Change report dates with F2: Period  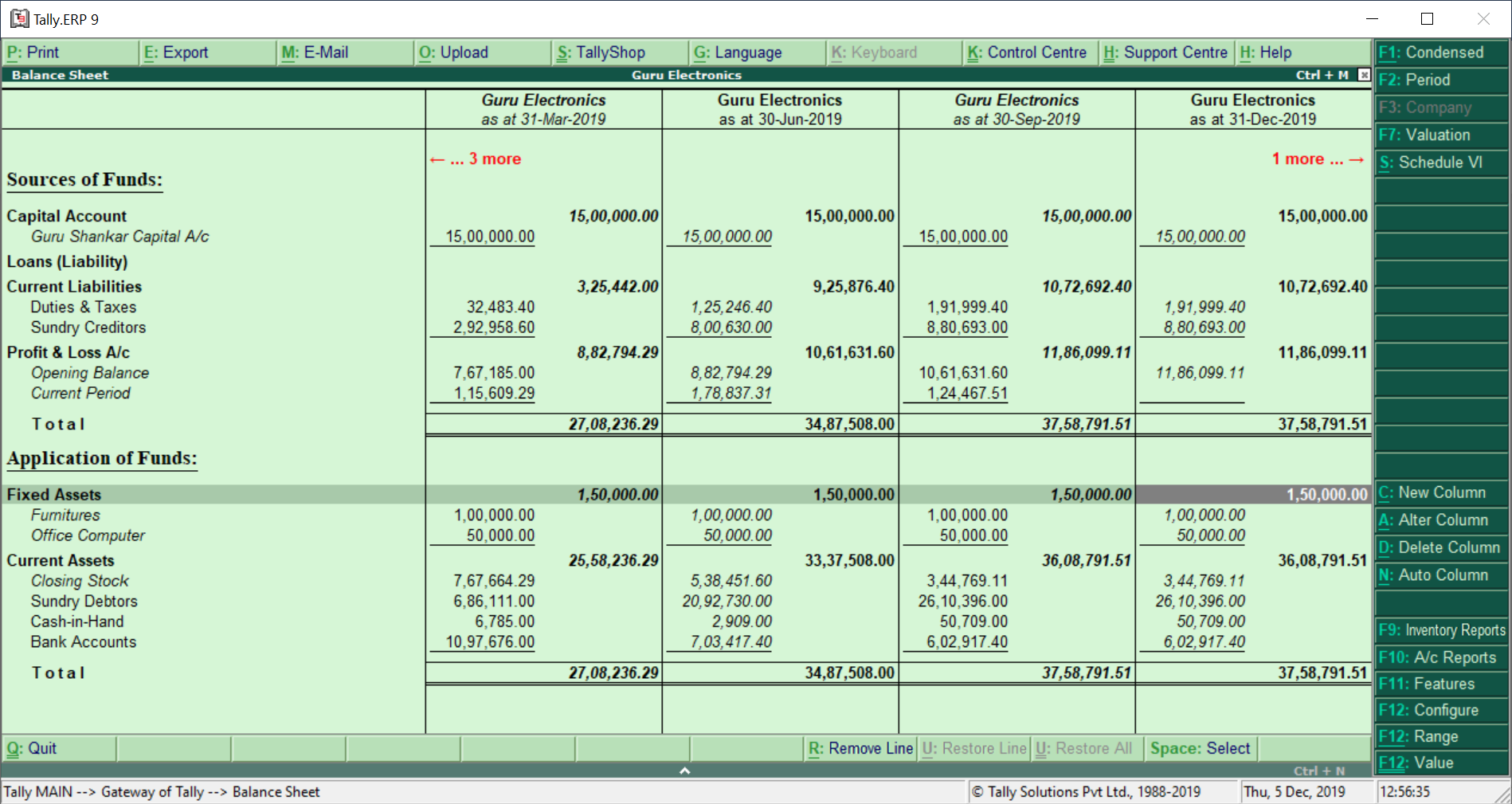point(1439,80)
